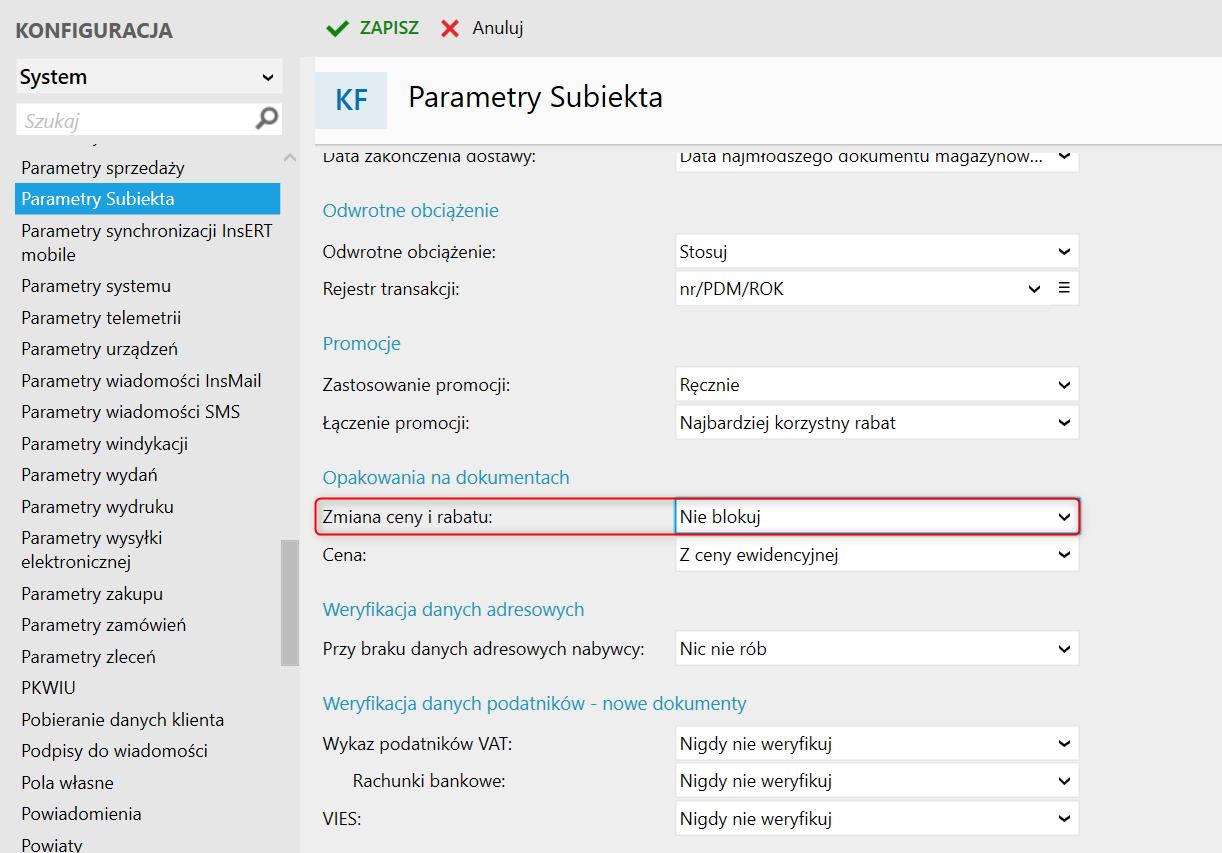
Task: Open the Odwrotne obciążenie dropdown
Action: coord(877,252)
